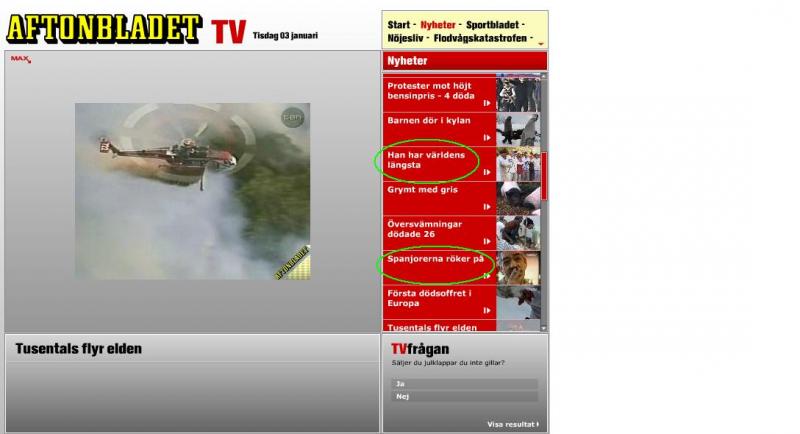The width and height of the screenshot is (800, 434).
Task: Click the 'Tisdag 03 januari' date text
Action: [x=285, y=35]
